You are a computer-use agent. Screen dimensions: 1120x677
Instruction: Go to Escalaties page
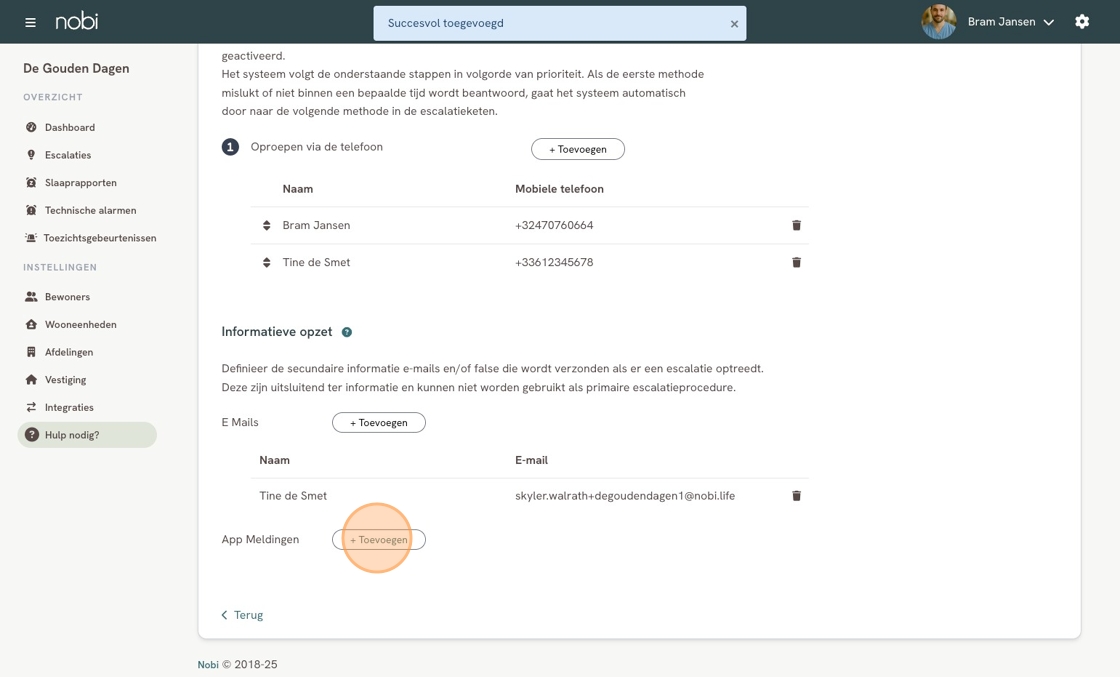tap(67, 155)
